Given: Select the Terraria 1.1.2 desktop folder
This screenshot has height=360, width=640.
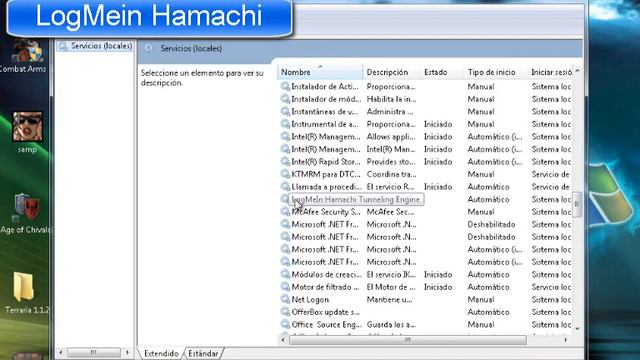Looking at the screenshot, I should point(24,287).
